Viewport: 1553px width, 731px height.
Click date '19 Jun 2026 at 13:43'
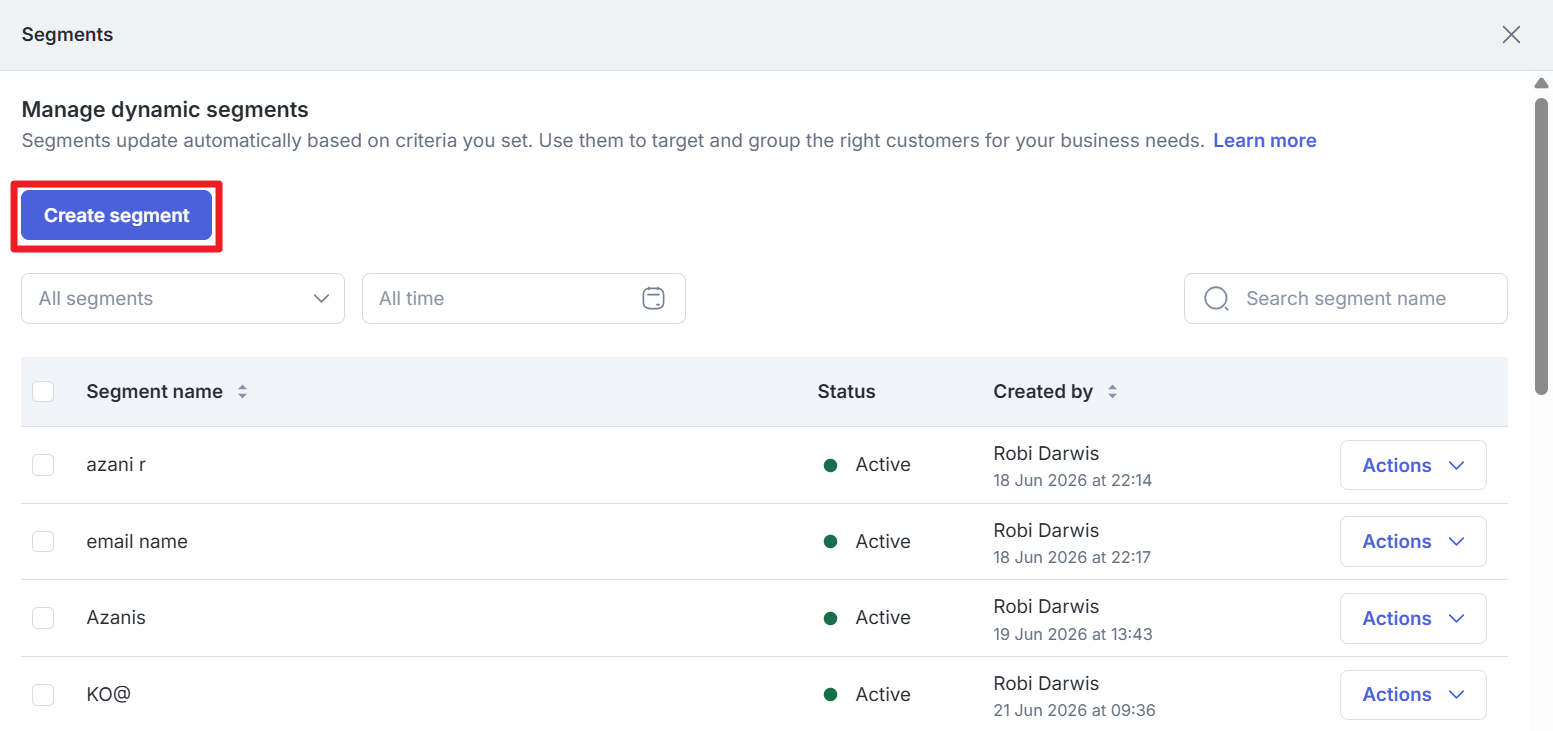coord(1072,634)
